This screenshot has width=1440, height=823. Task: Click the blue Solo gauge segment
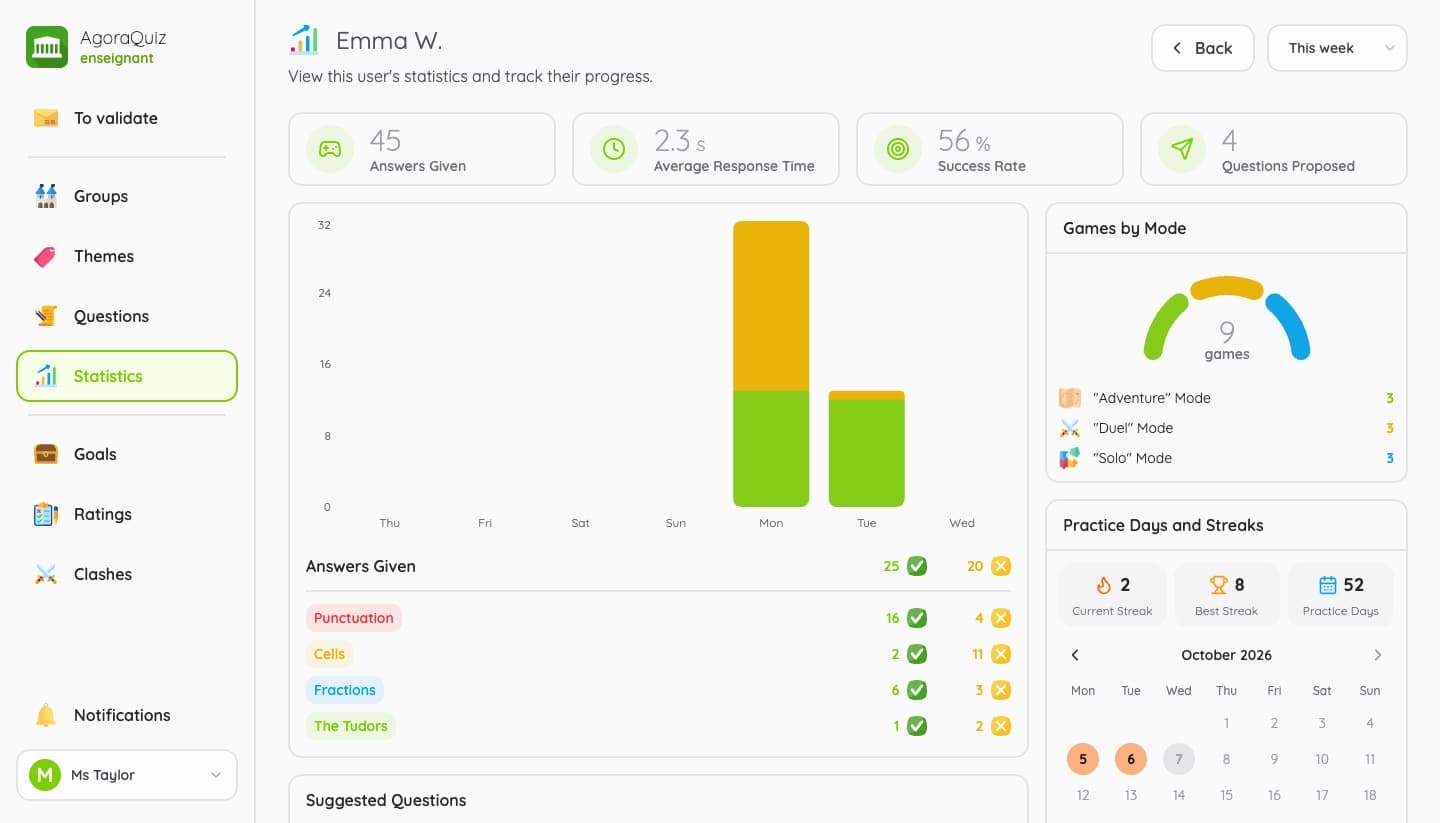[x=1288, y=325]
